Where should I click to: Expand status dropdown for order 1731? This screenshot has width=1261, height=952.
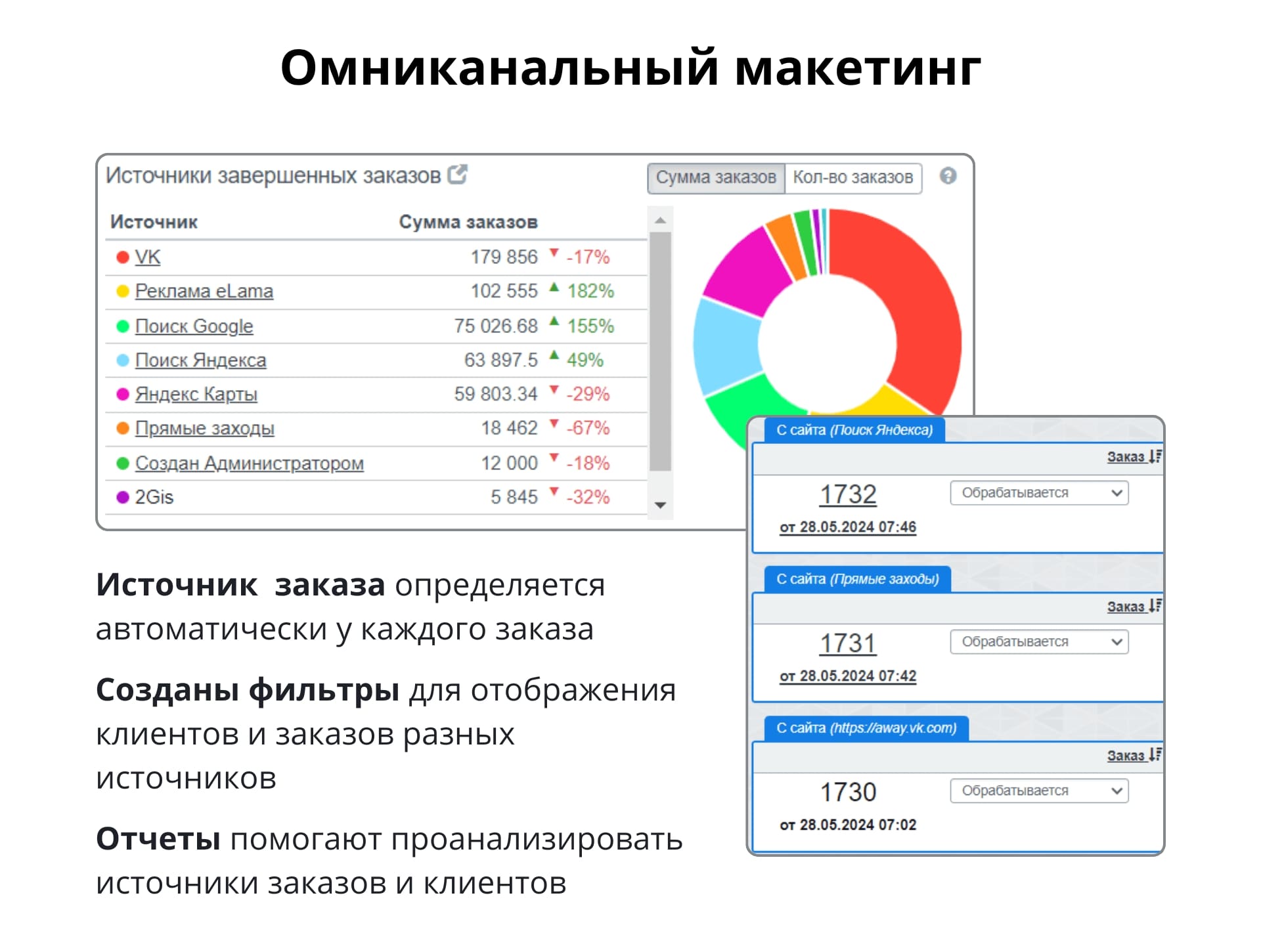pyautogui.click(x=1039, y=642)
